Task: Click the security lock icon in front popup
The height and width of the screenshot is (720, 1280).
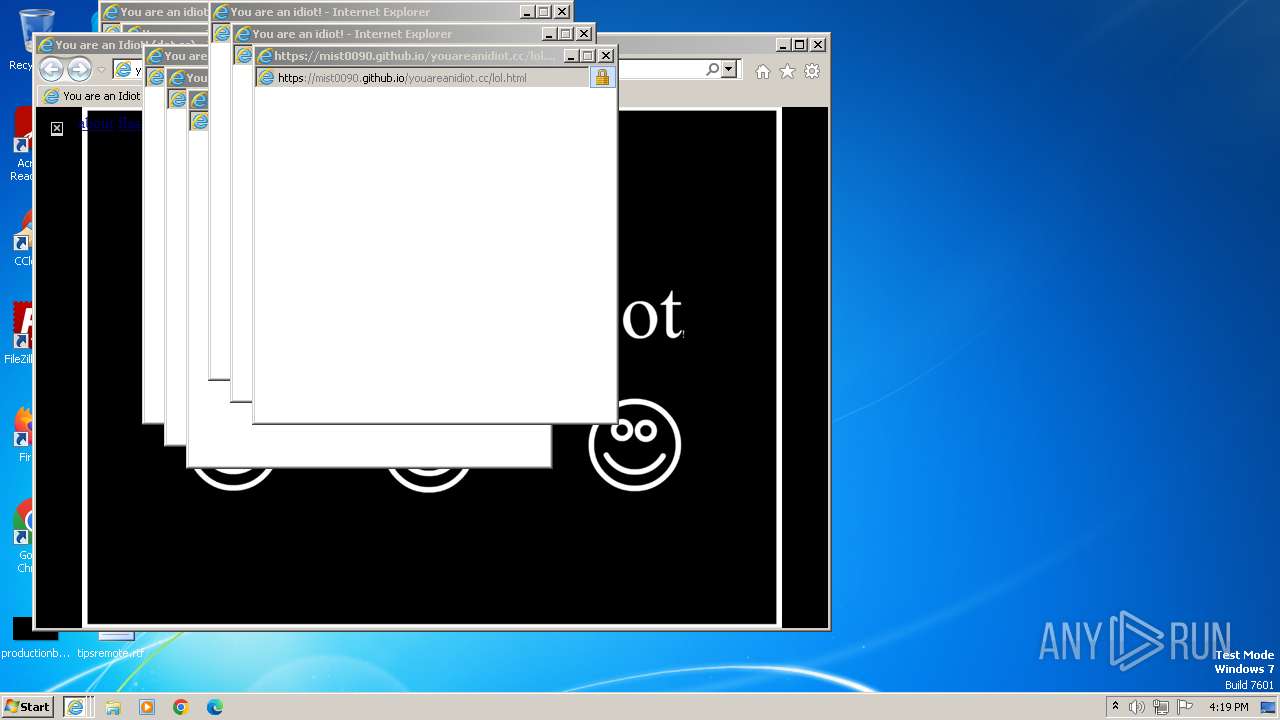Action: pyautogui.click(x=602, y=77)
